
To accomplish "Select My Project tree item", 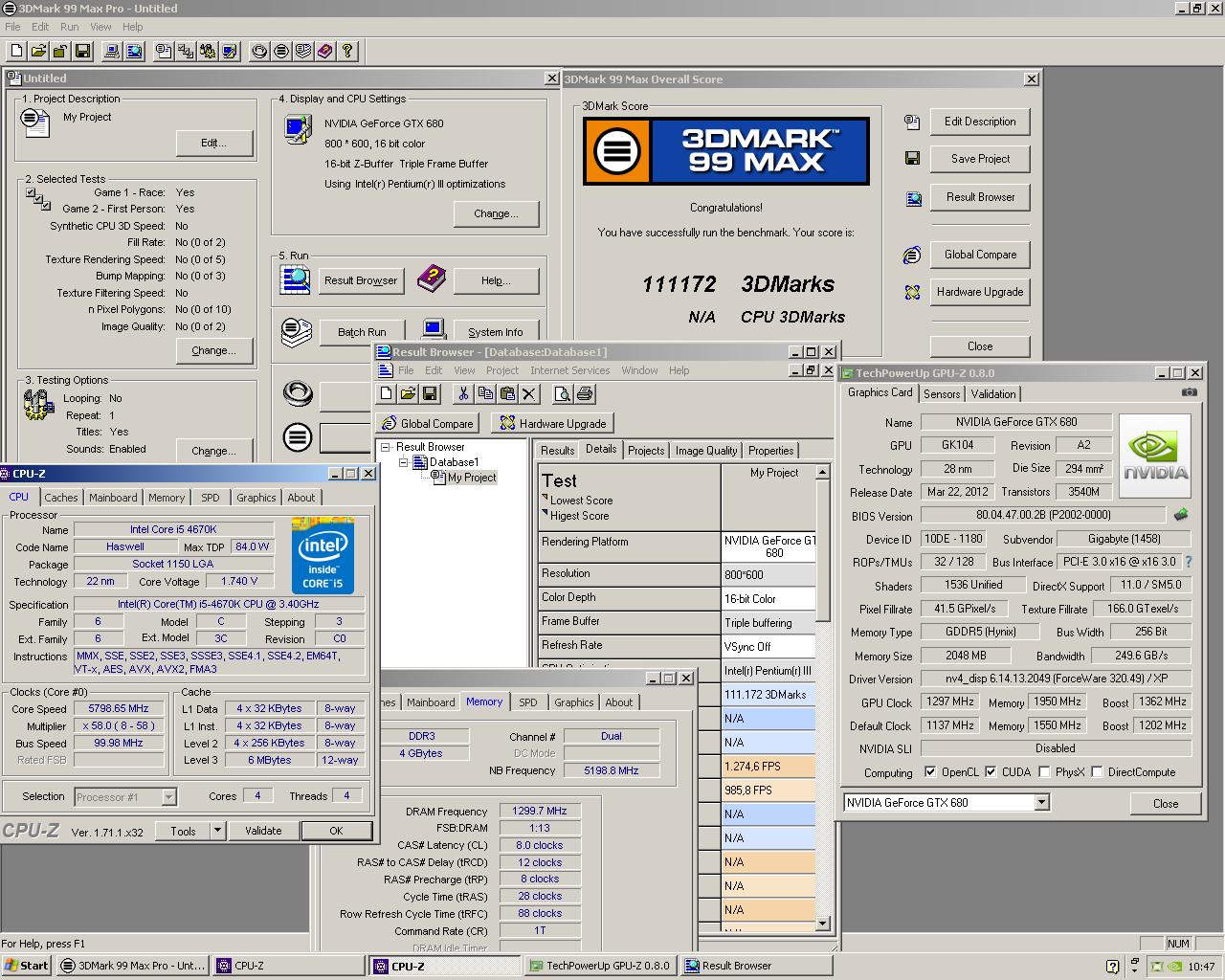I will pos(472,478).
